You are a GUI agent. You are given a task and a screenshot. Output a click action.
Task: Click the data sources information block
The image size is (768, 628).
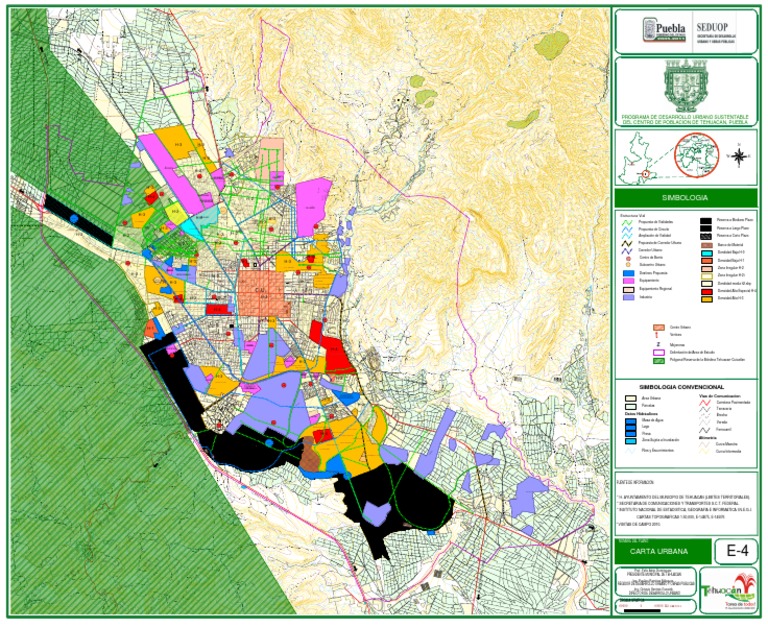[685, 504]
